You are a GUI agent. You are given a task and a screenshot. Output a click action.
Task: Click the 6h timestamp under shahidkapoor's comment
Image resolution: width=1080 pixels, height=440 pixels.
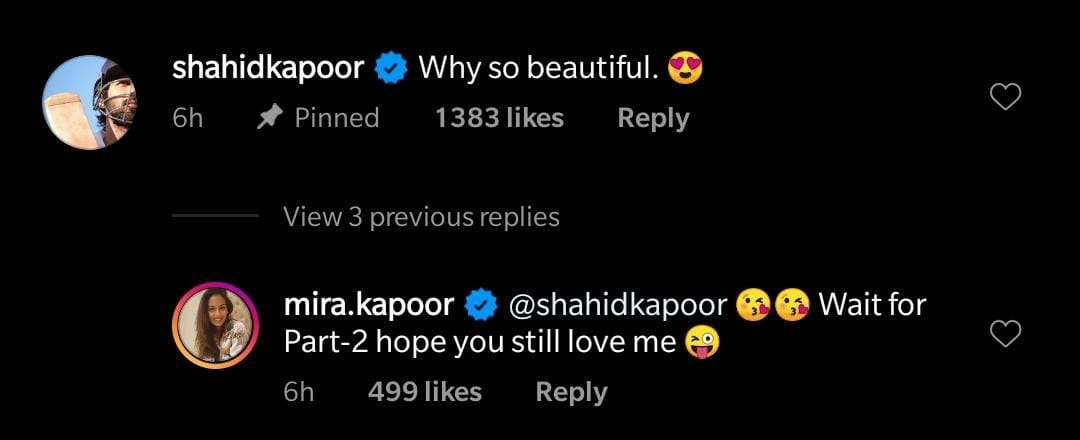coord(187,118)
